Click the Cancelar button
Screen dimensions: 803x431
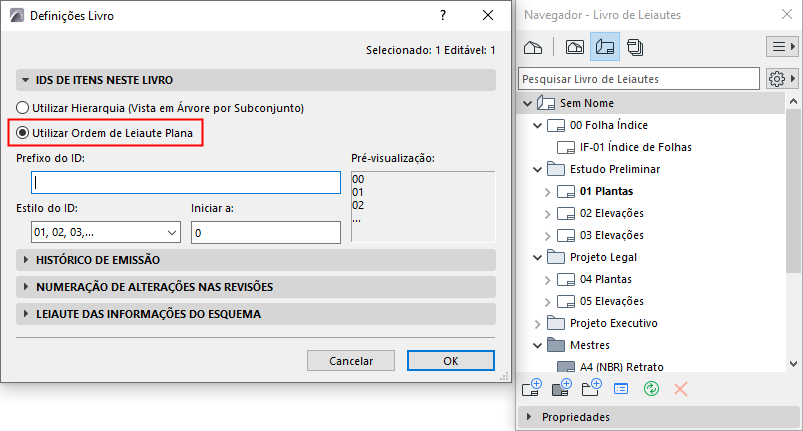tap(351, 361)
